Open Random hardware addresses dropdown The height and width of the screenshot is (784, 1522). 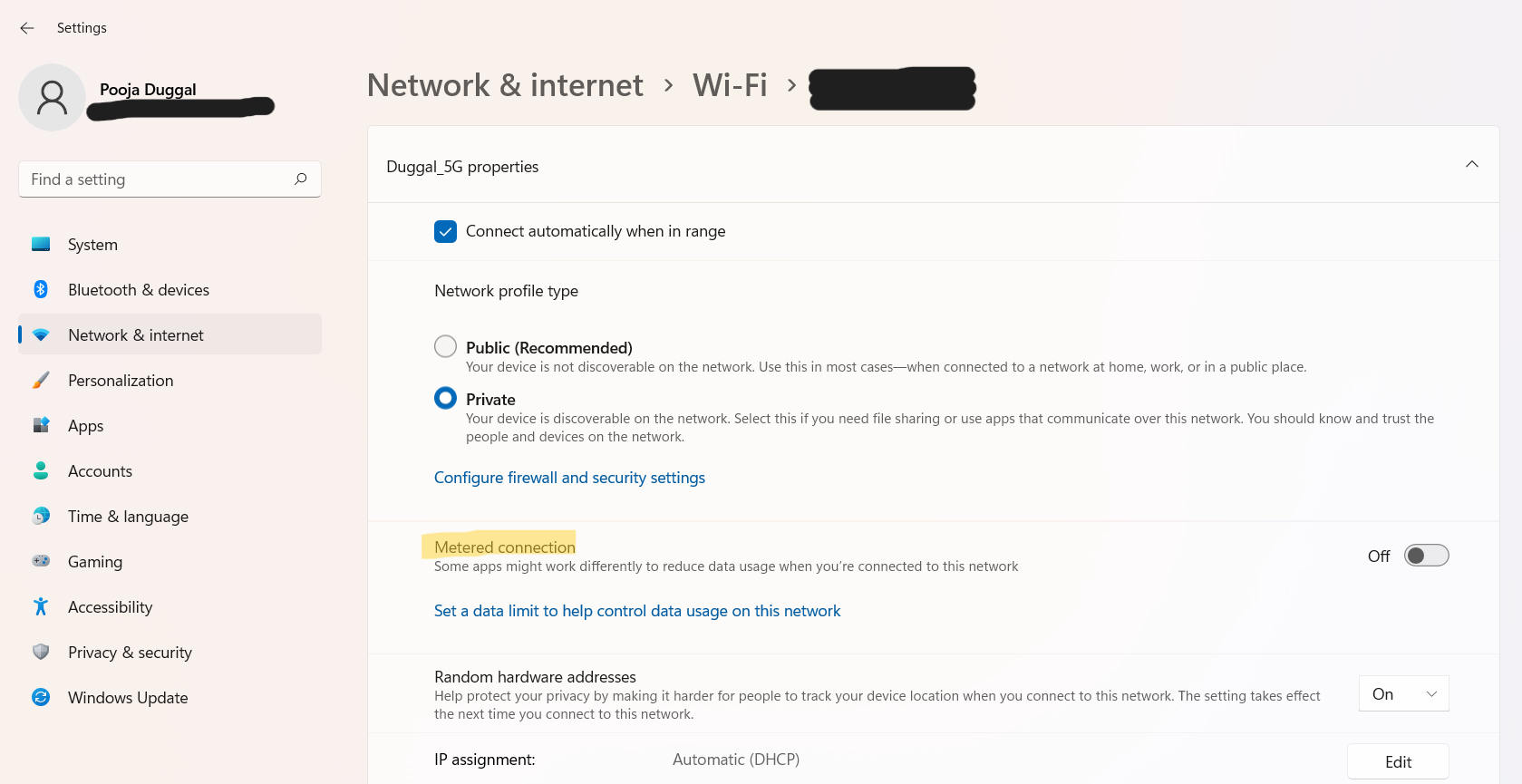click(x=1403, y=694)
